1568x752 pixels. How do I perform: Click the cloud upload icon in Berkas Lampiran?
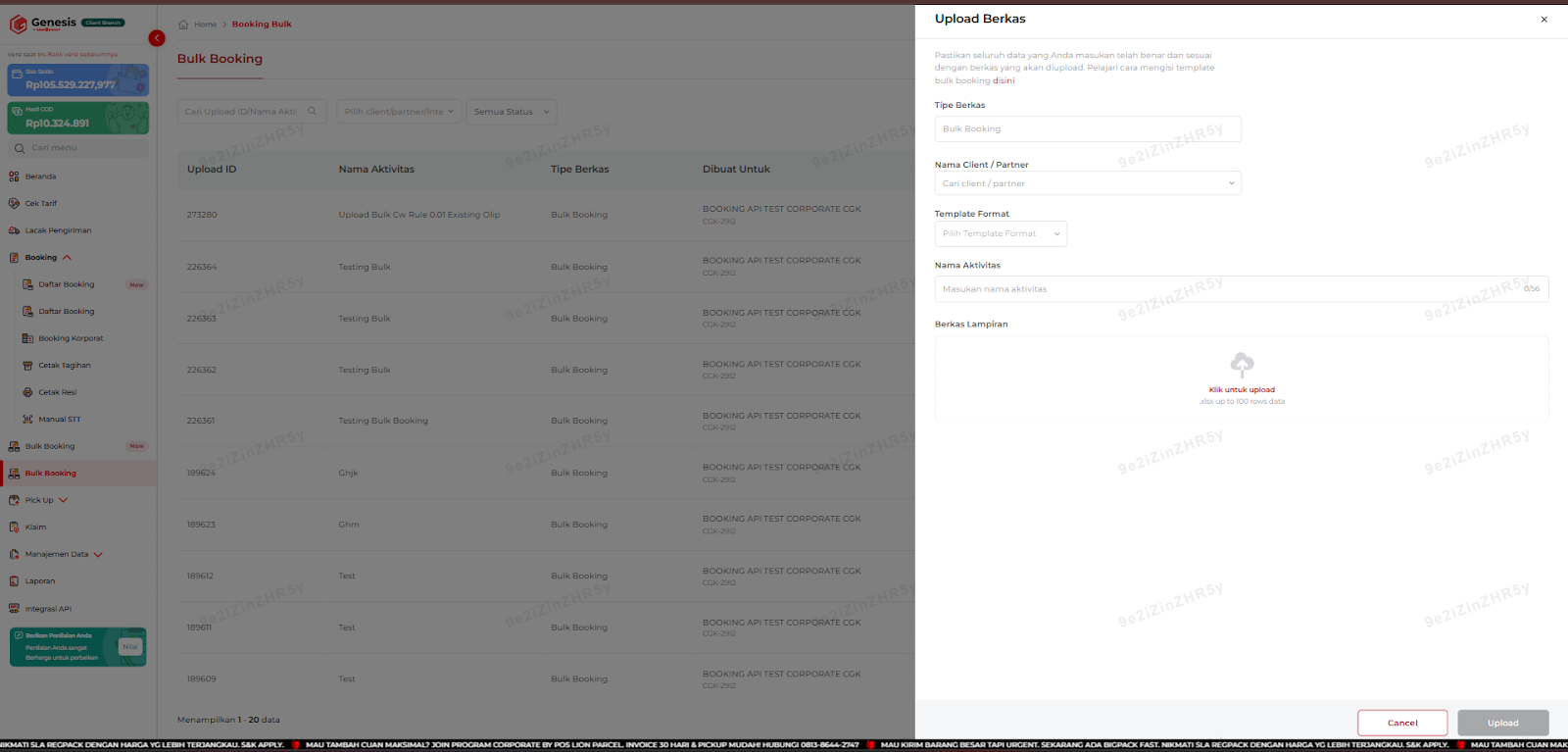(x=1242, y=365)
